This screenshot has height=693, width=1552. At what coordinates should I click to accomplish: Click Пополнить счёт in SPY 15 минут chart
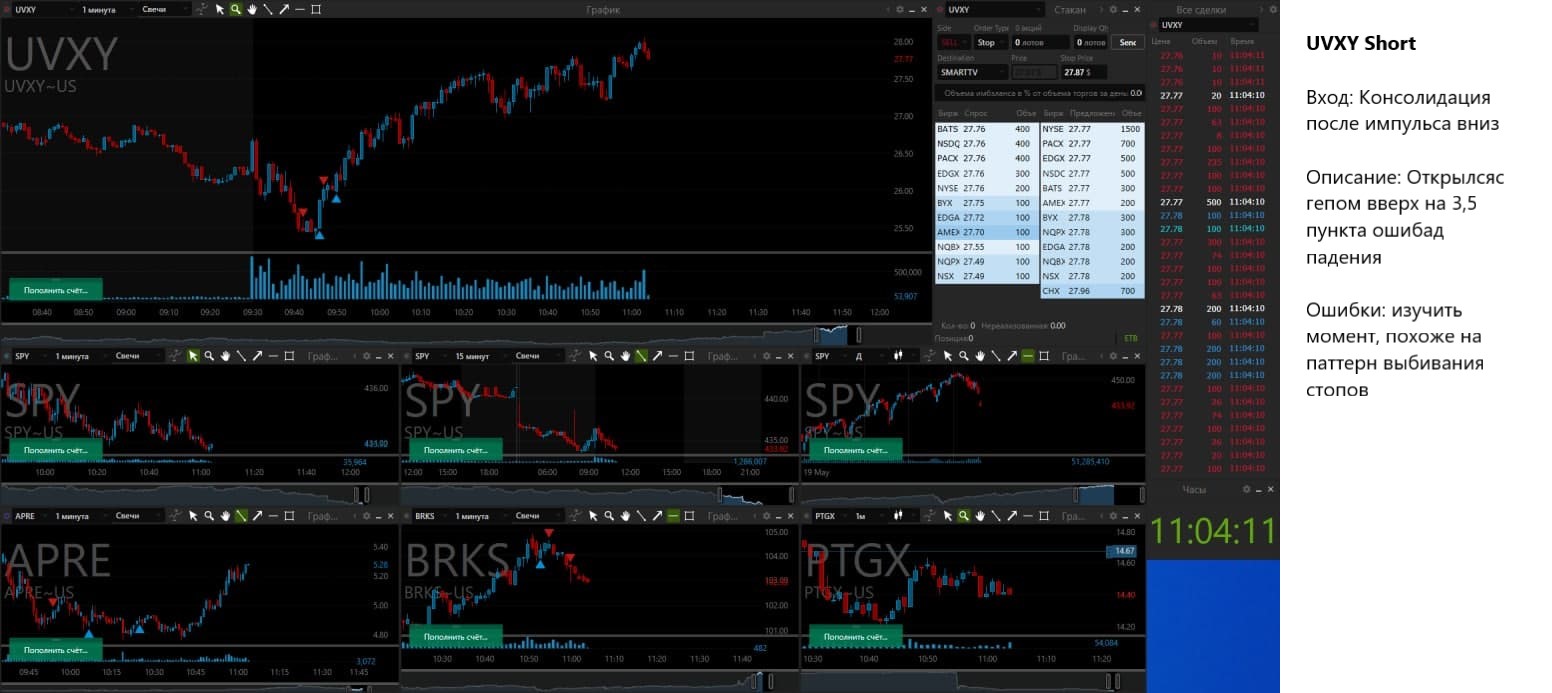[x=455, y=450]
